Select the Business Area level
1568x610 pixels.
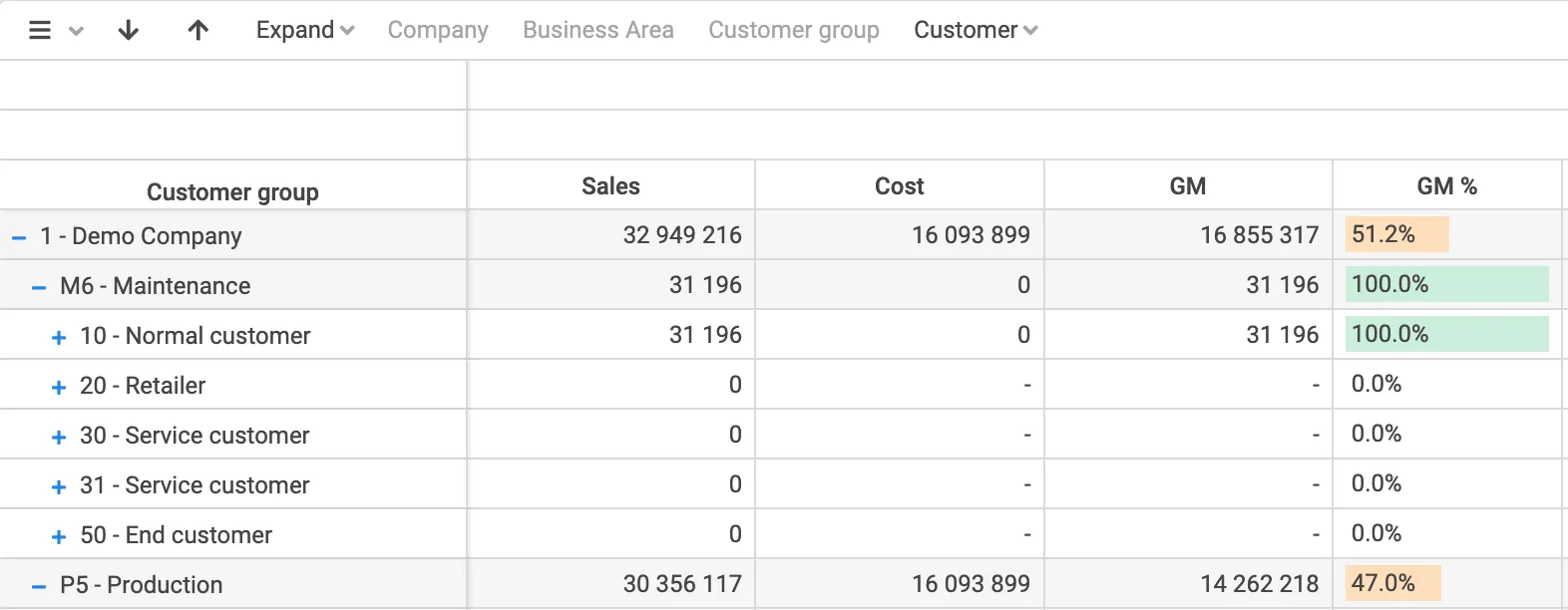(598, 30)
